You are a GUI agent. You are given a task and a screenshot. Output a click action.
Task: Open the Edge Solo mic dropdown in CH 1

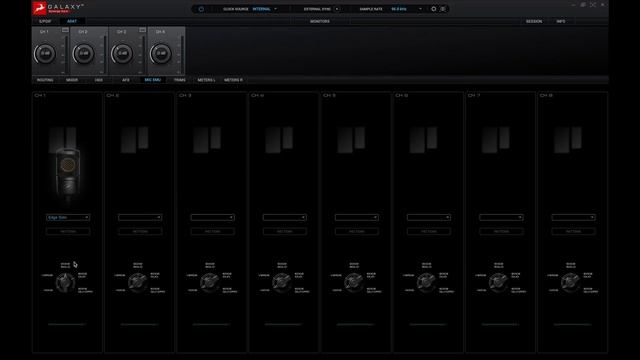pos(68,218)
